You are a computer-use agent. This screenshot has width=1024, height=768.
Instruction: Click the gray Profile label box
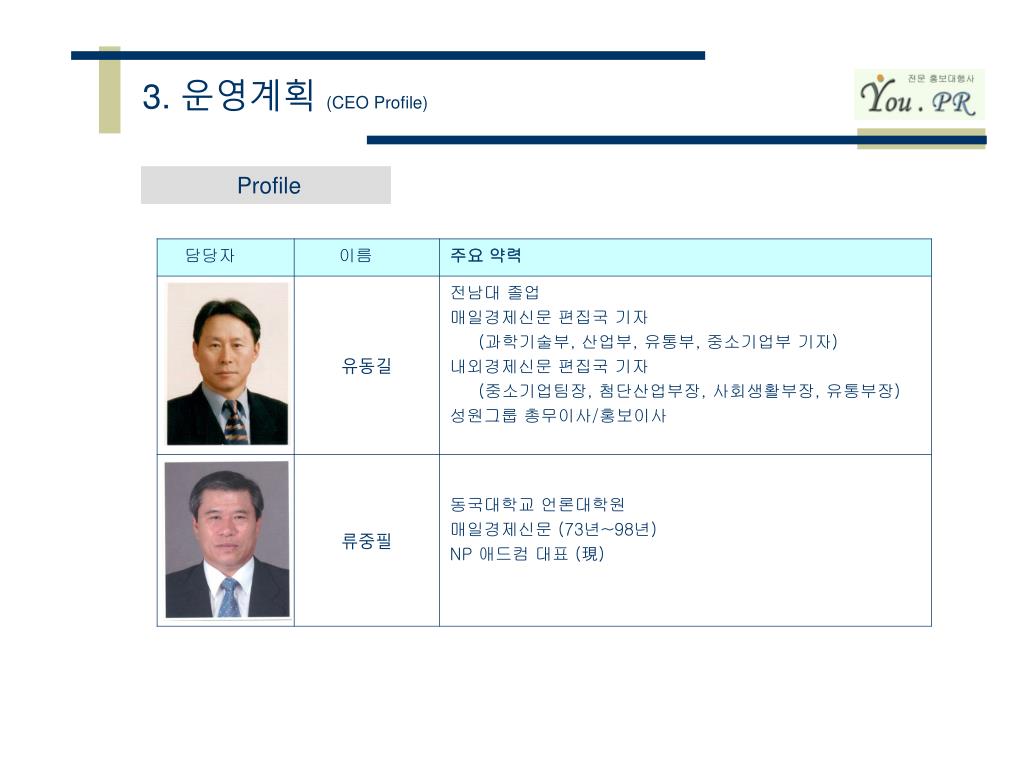pos(266,185)
